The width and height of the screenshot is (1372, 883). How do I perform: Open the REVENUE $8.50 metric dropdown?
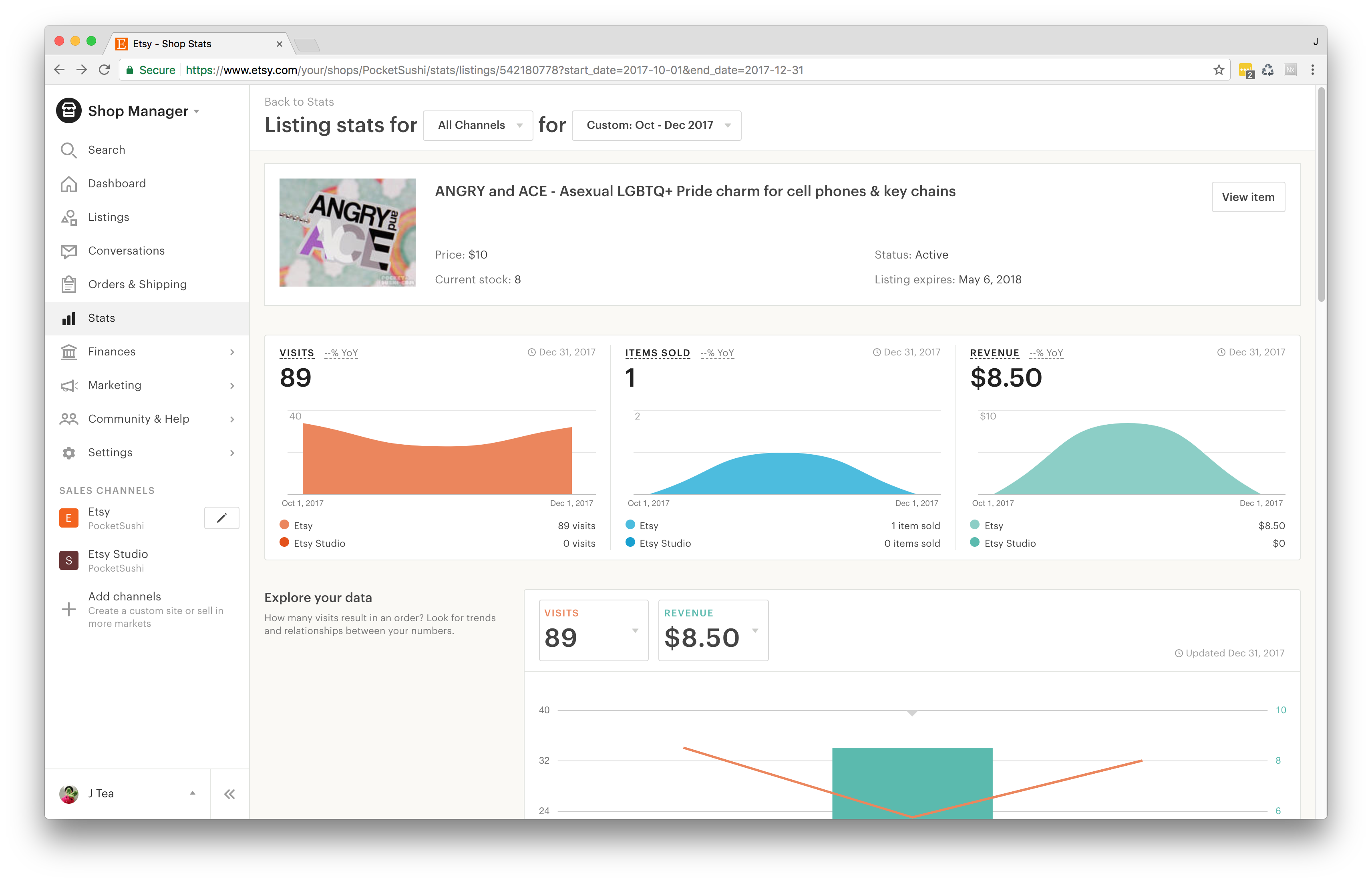coord(713,630)
